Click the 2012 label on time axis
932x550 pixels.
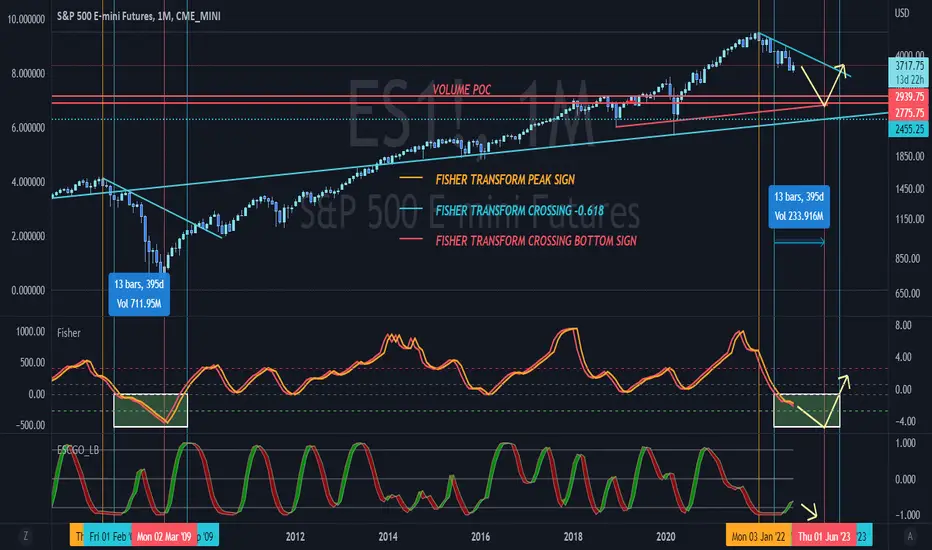coord(295,536)
